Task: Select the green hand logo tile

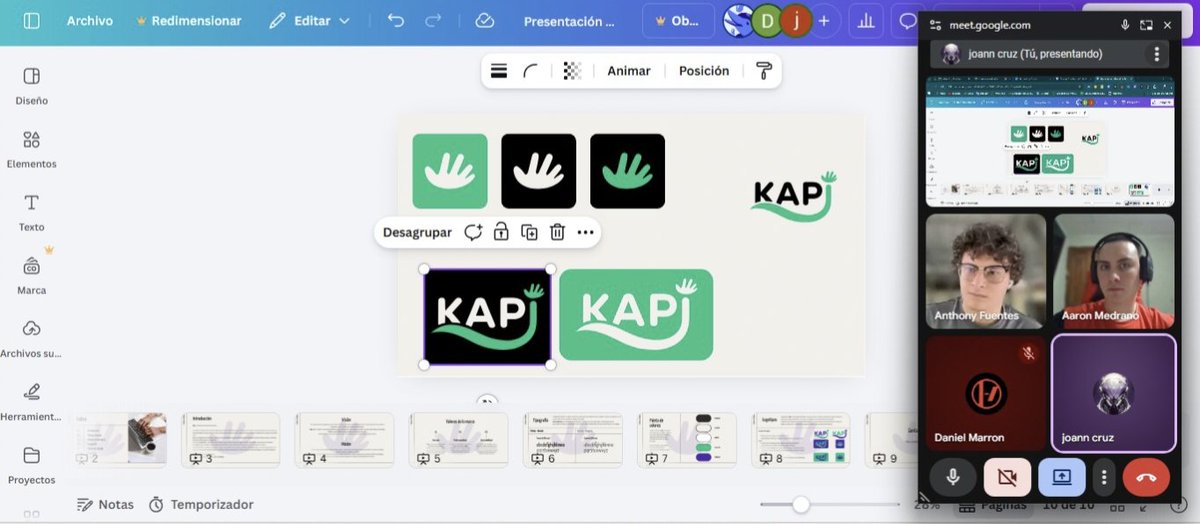Action: [450, 171]
